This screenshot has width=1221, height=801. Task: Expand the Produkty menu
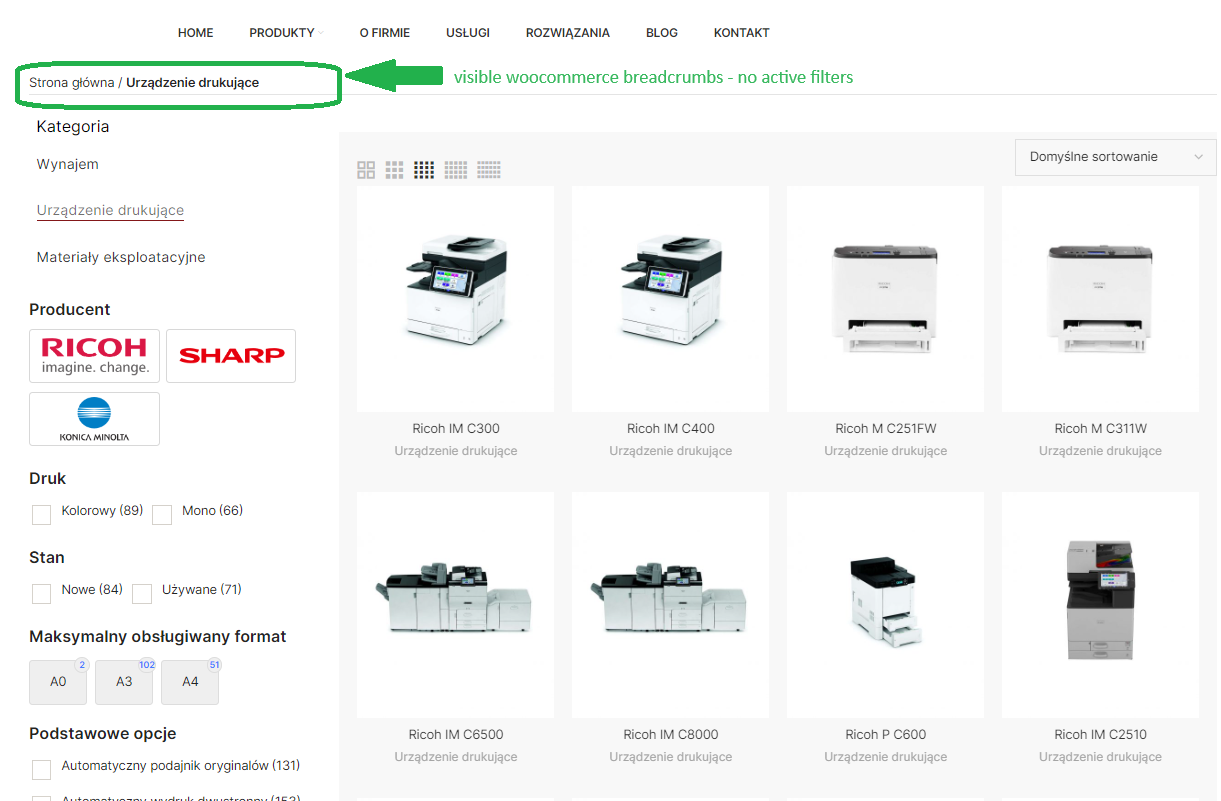(x=283, y=33)
